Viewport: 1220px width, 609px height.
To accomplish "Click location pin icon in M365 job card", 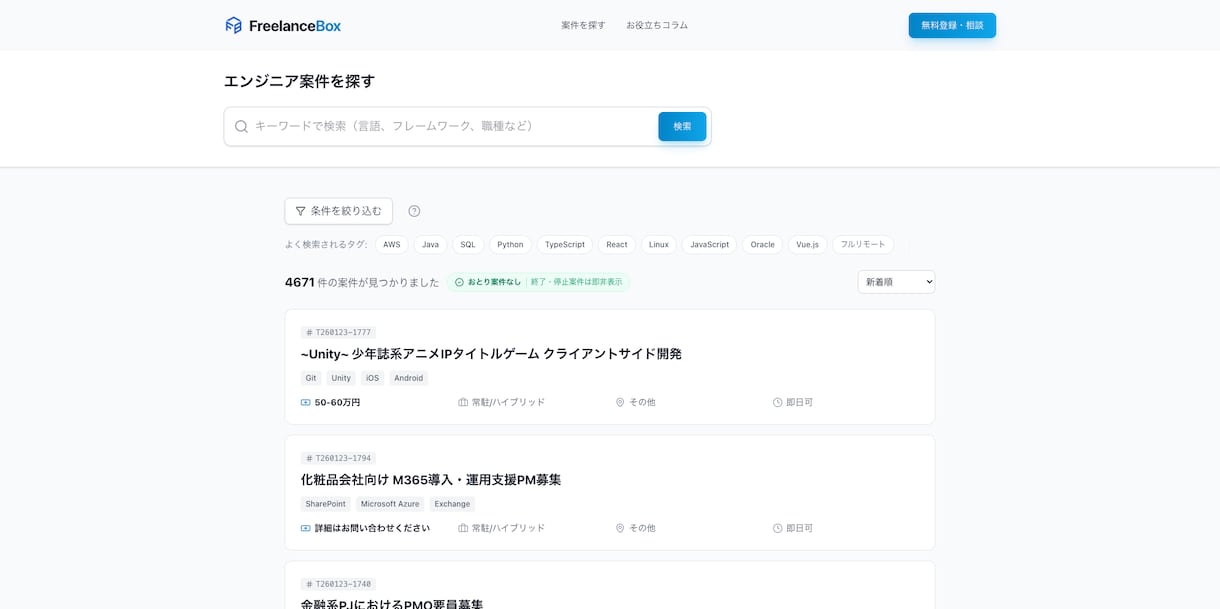I will [620, 528].
